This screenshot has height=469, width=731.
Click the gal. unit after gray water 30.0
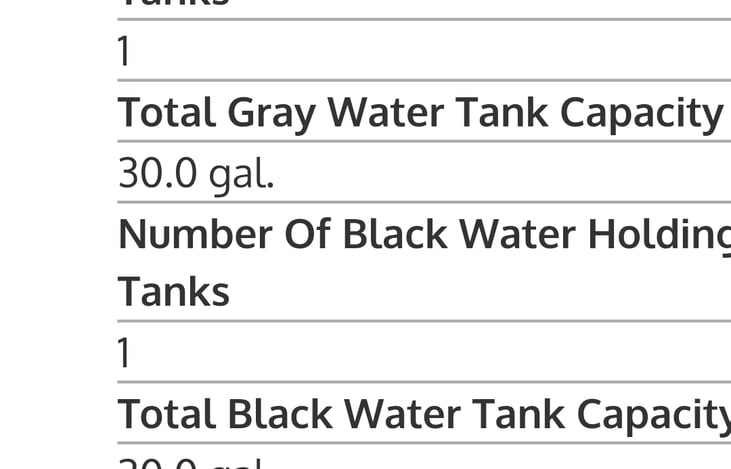click(241, 176)
